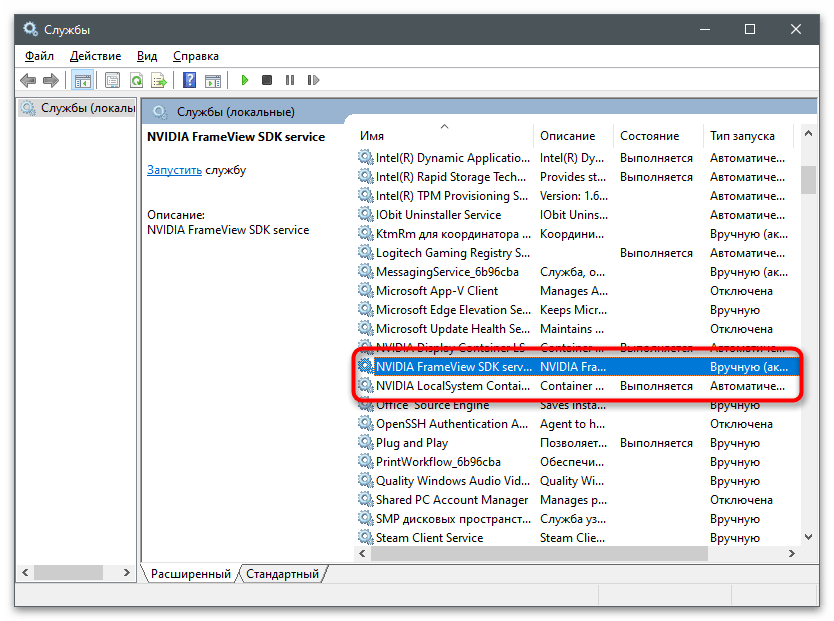The height and width of the screenshot is (621, 834).
Task: Click the Службы window title icon
Action: click(x=30, y=29)
